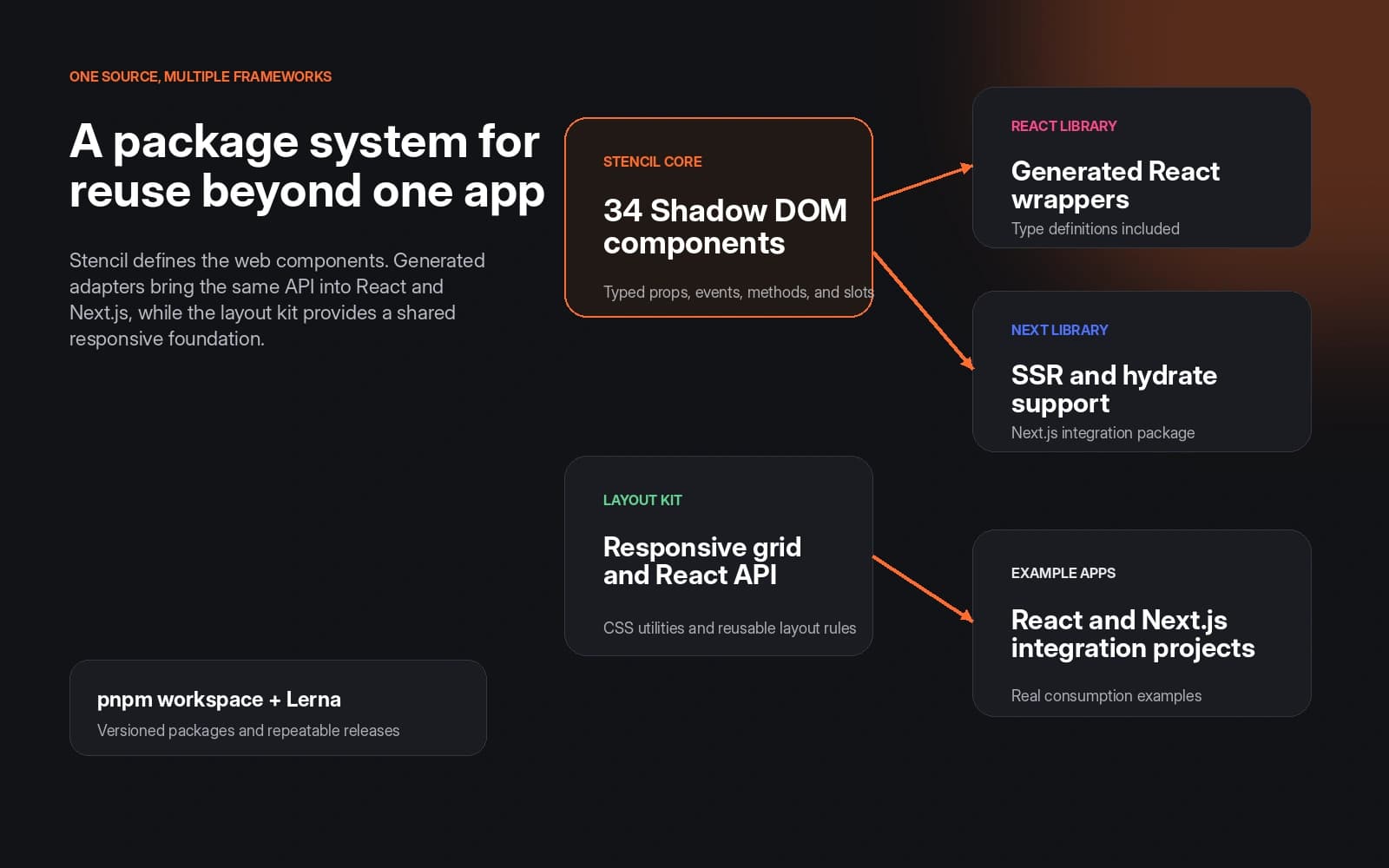This screenshot has height=868, width=1389.
Task: Click 'CSS utilities and reusable layout rules' text
Action: pos(729,628)
